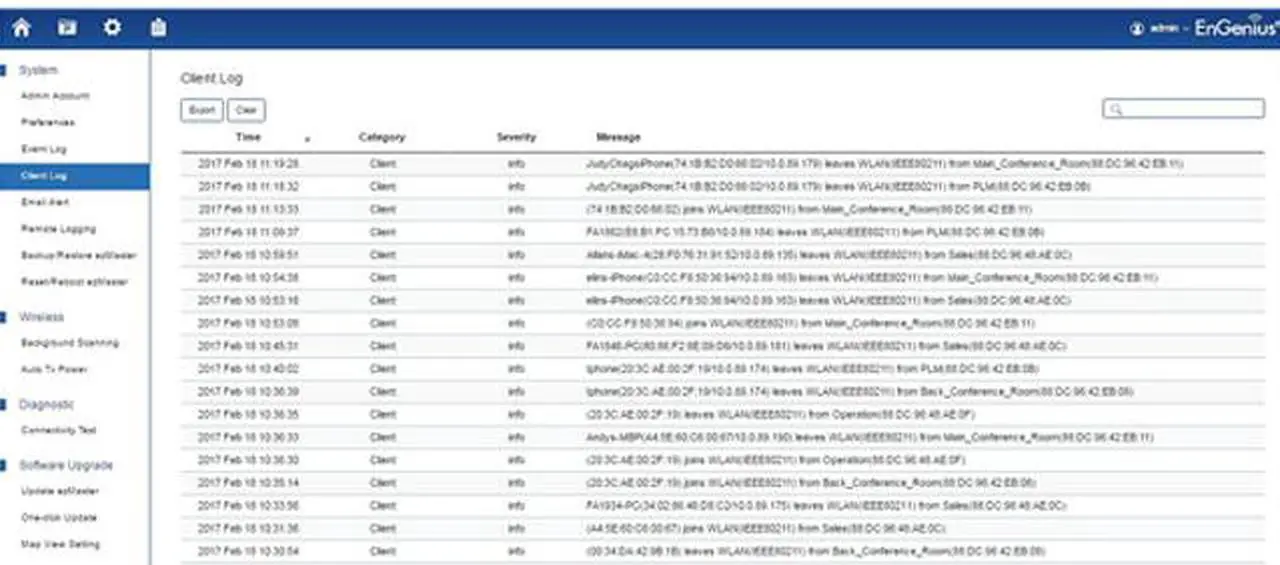
Task: Click the message starting with Andys-MBP
Action: 870,437
